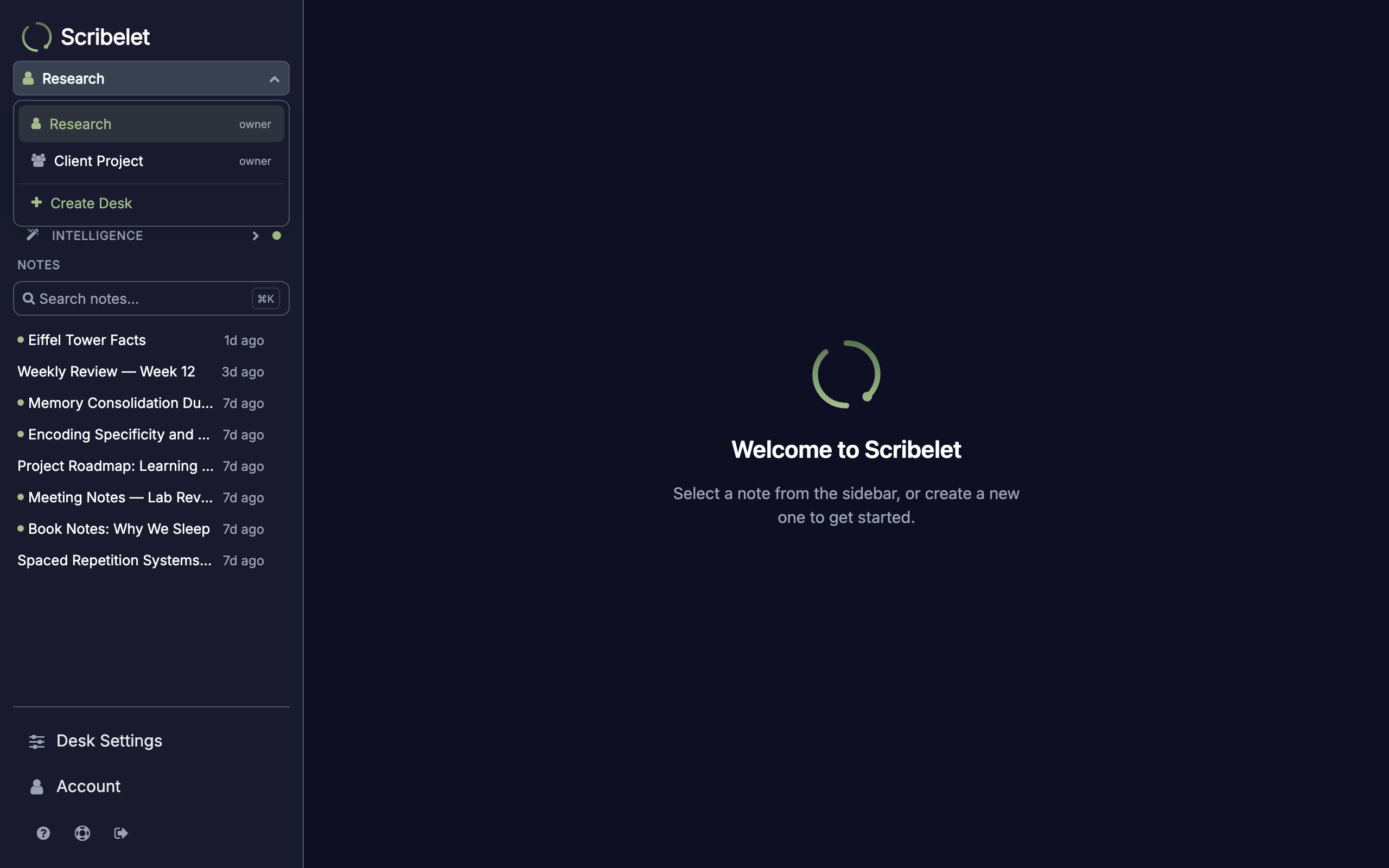
Task: Select the Research desk entry
Action: pos(151,124)
